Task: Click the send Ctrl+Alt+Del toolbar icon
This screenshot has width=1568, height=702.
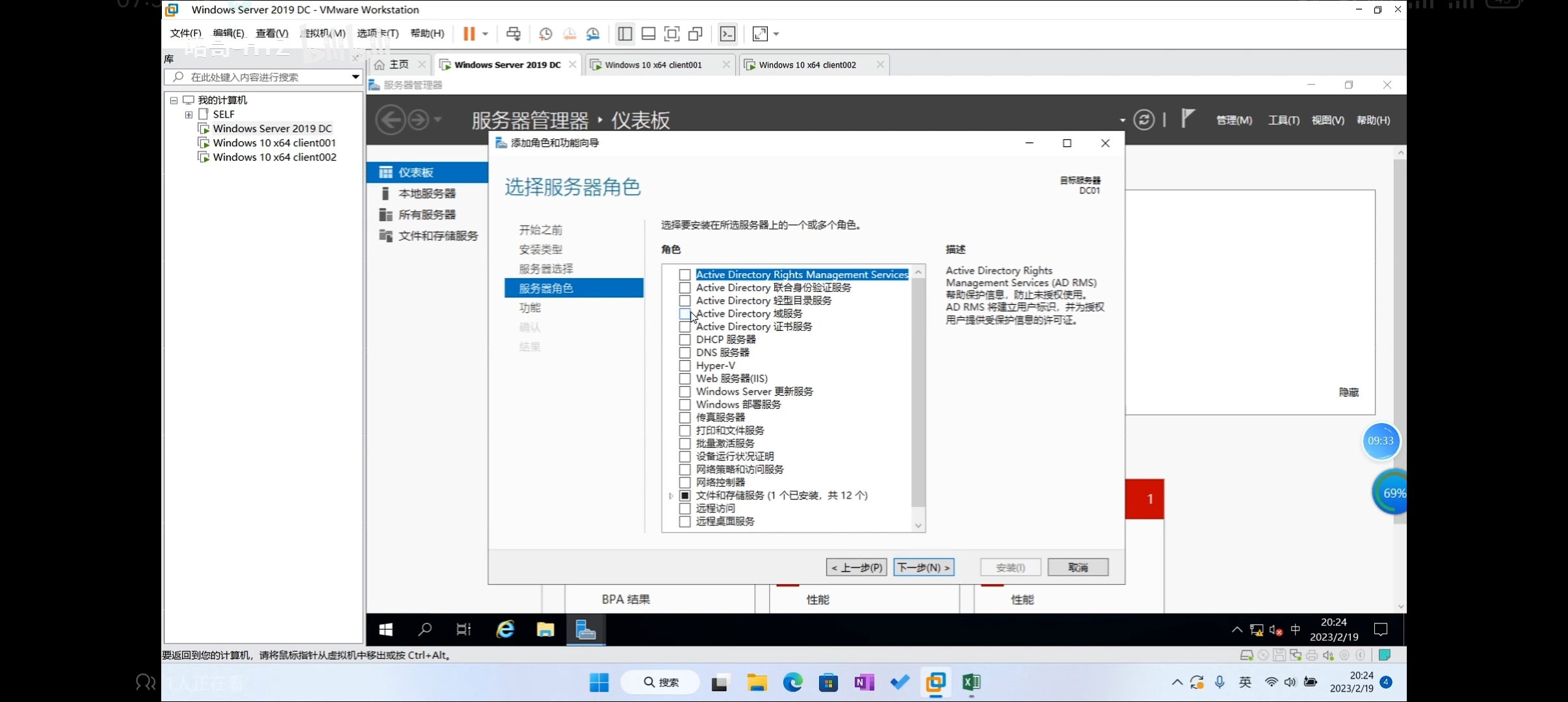Action: [x=514, y=34]
